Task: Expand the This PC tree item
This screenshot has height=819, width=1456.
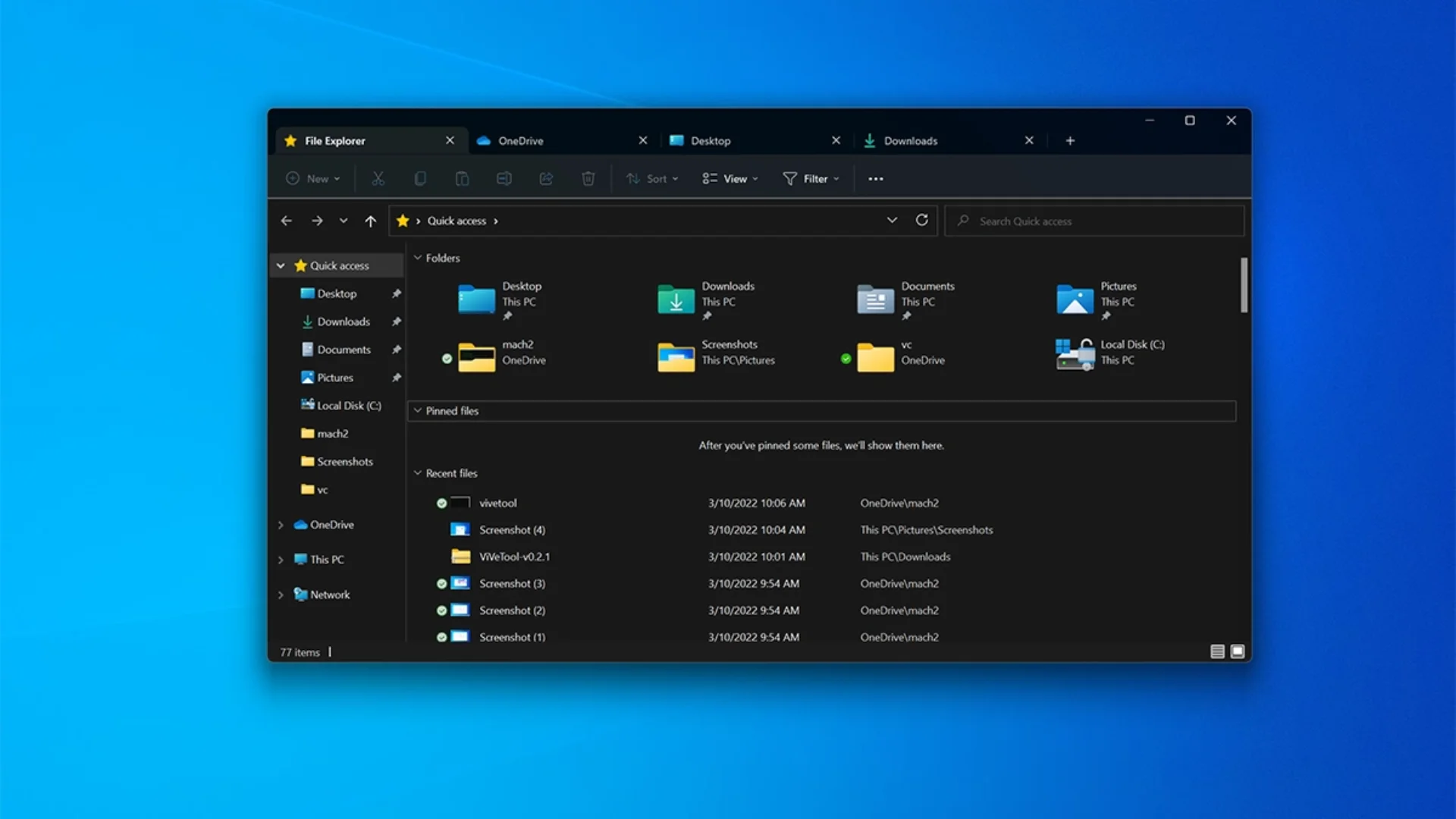Action: tap(281, 557)
